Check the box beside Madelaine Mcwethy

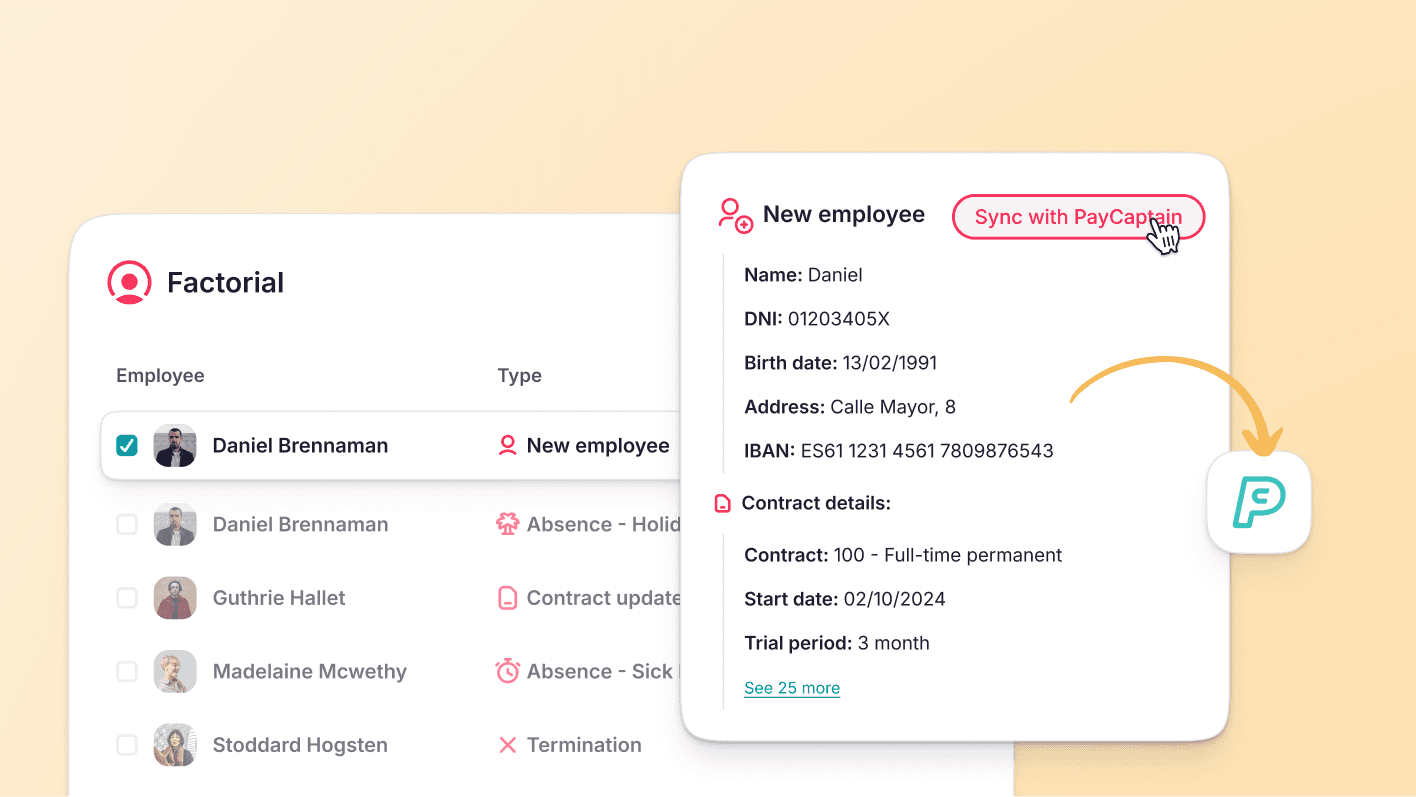tap(126, 671)
